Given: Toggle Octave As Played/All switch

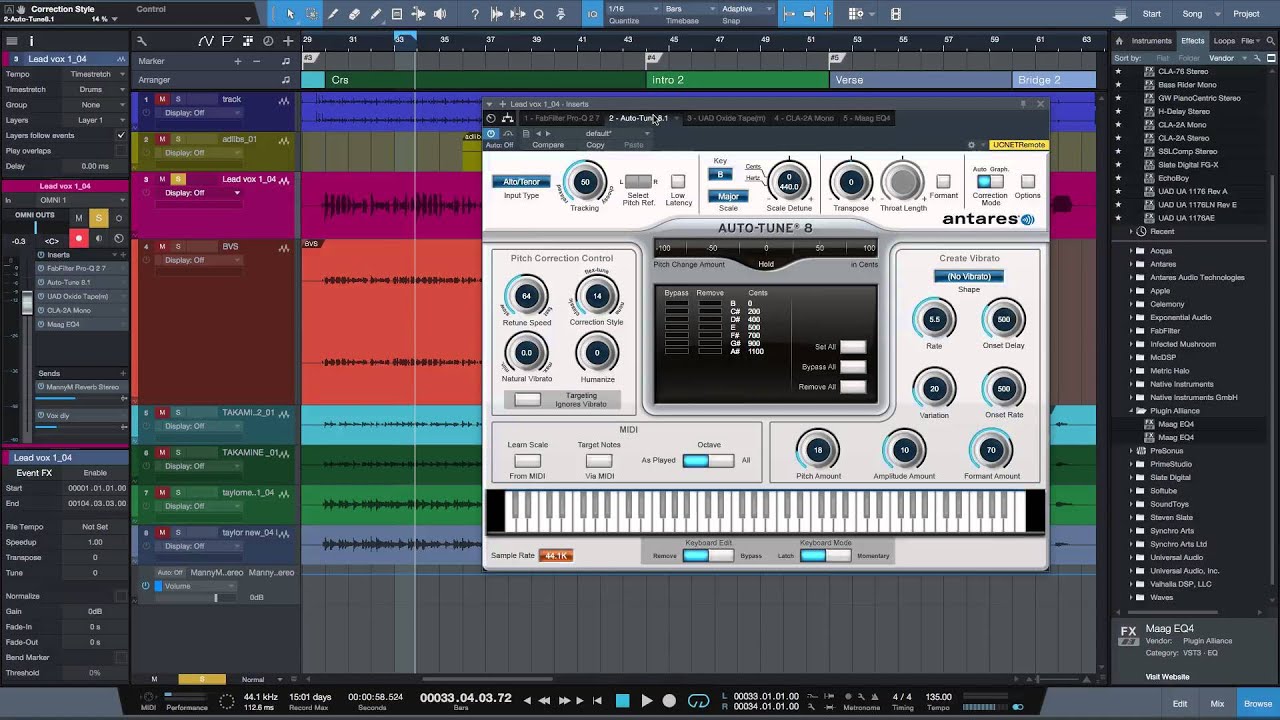Looking at the screenshot, I should tap(708, 460).
